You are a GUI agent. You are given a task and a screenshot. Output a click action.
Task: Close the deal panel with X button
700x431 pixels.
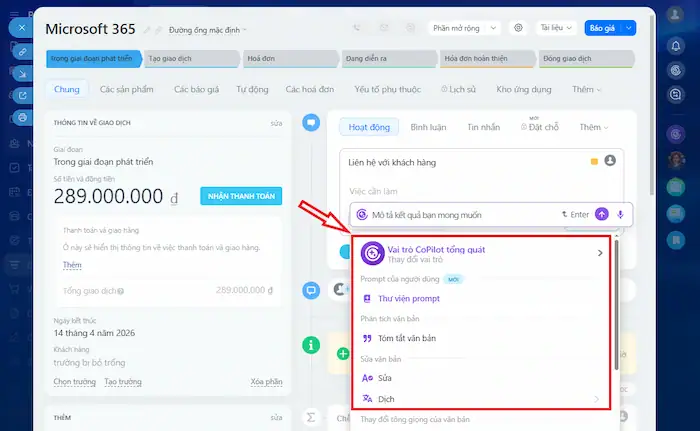point(21,28)
